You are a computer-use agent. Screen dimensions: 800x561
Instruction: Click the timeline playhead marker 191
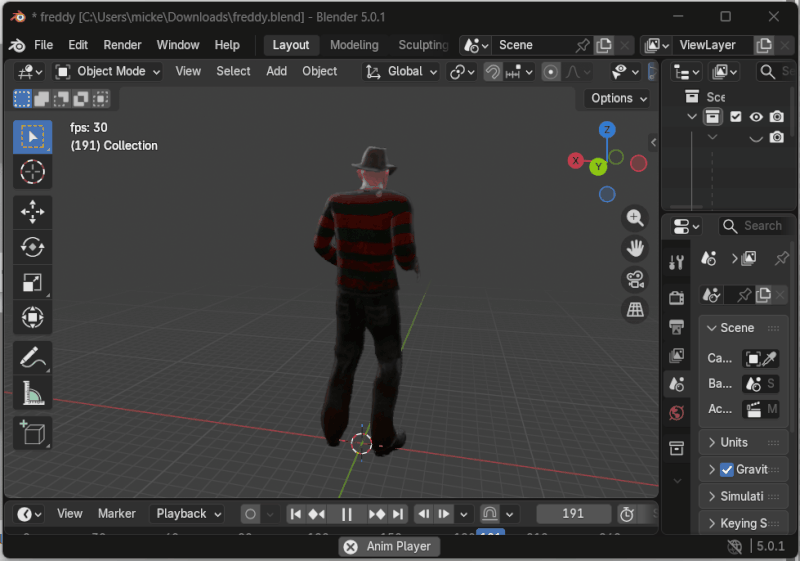point(490,531)
